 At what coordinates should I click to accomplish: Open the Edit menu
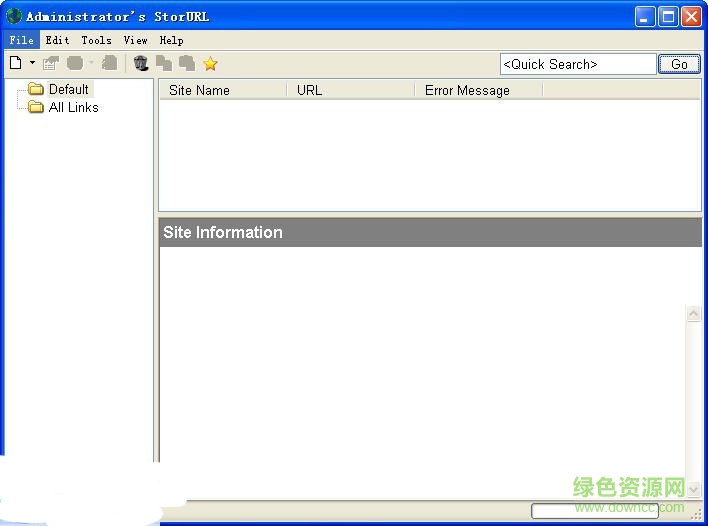[57, 40]
